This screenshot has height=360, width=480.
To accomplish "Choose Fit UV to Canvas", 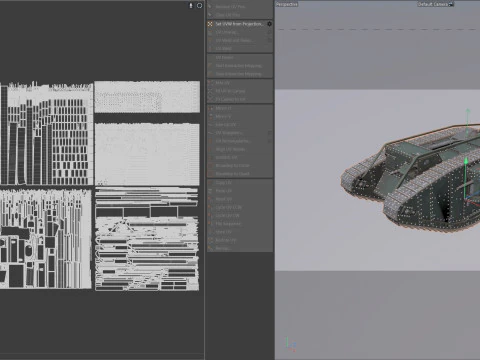I will (x=240, y=91).
